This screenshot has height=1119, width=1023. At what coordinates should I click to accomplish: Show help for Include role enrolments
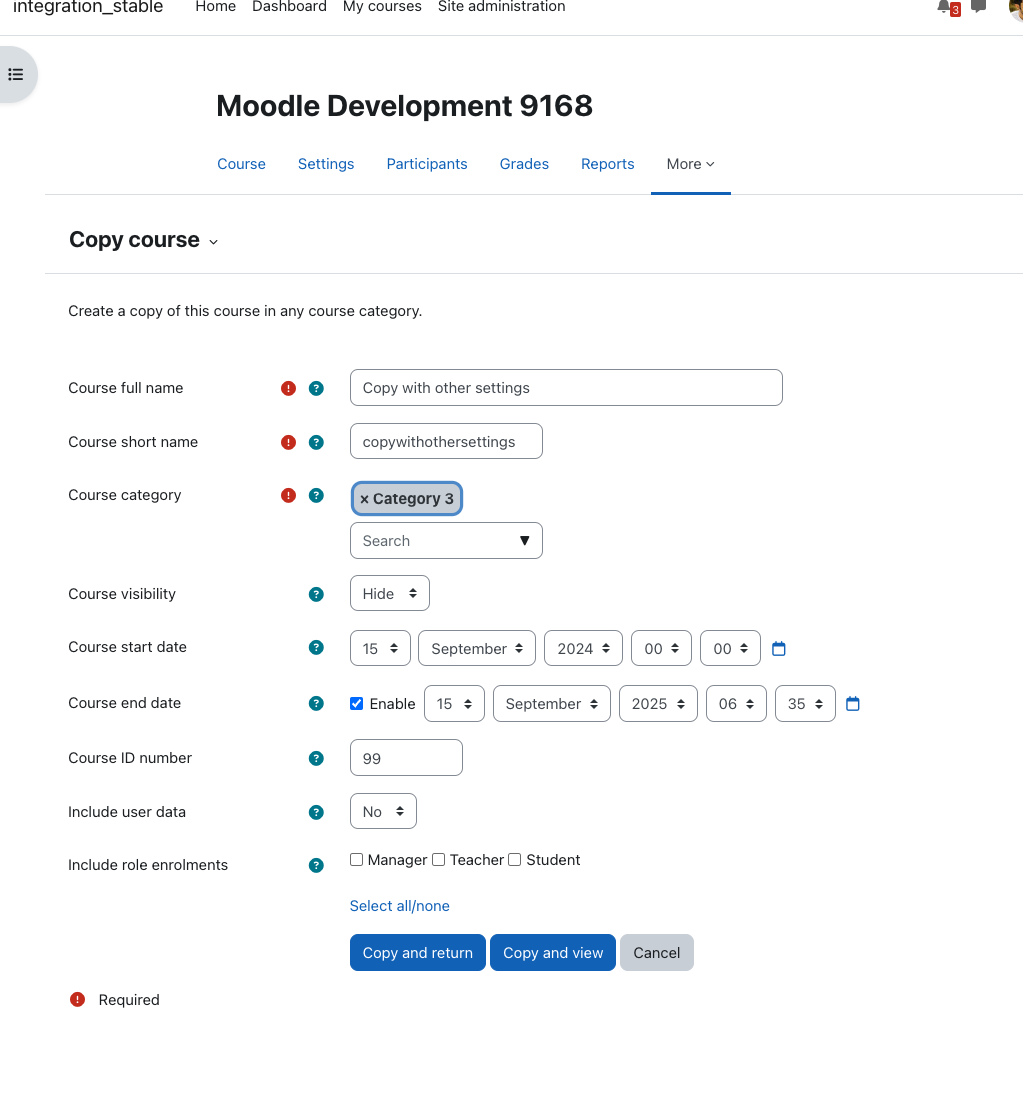coord(316,866)
